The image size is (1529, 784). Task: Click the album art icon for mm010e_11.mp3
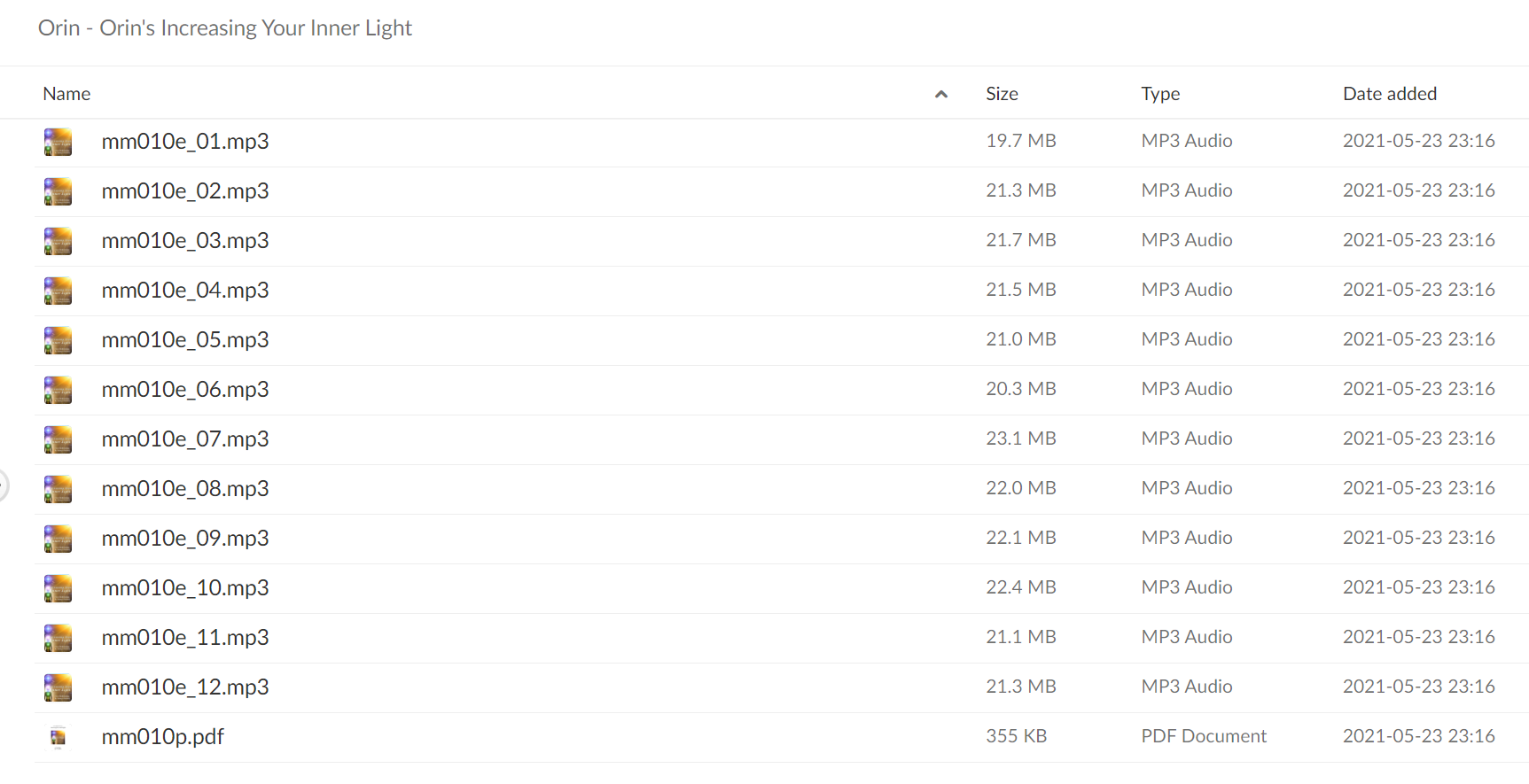pyautogui.click(x=58, y=638)
